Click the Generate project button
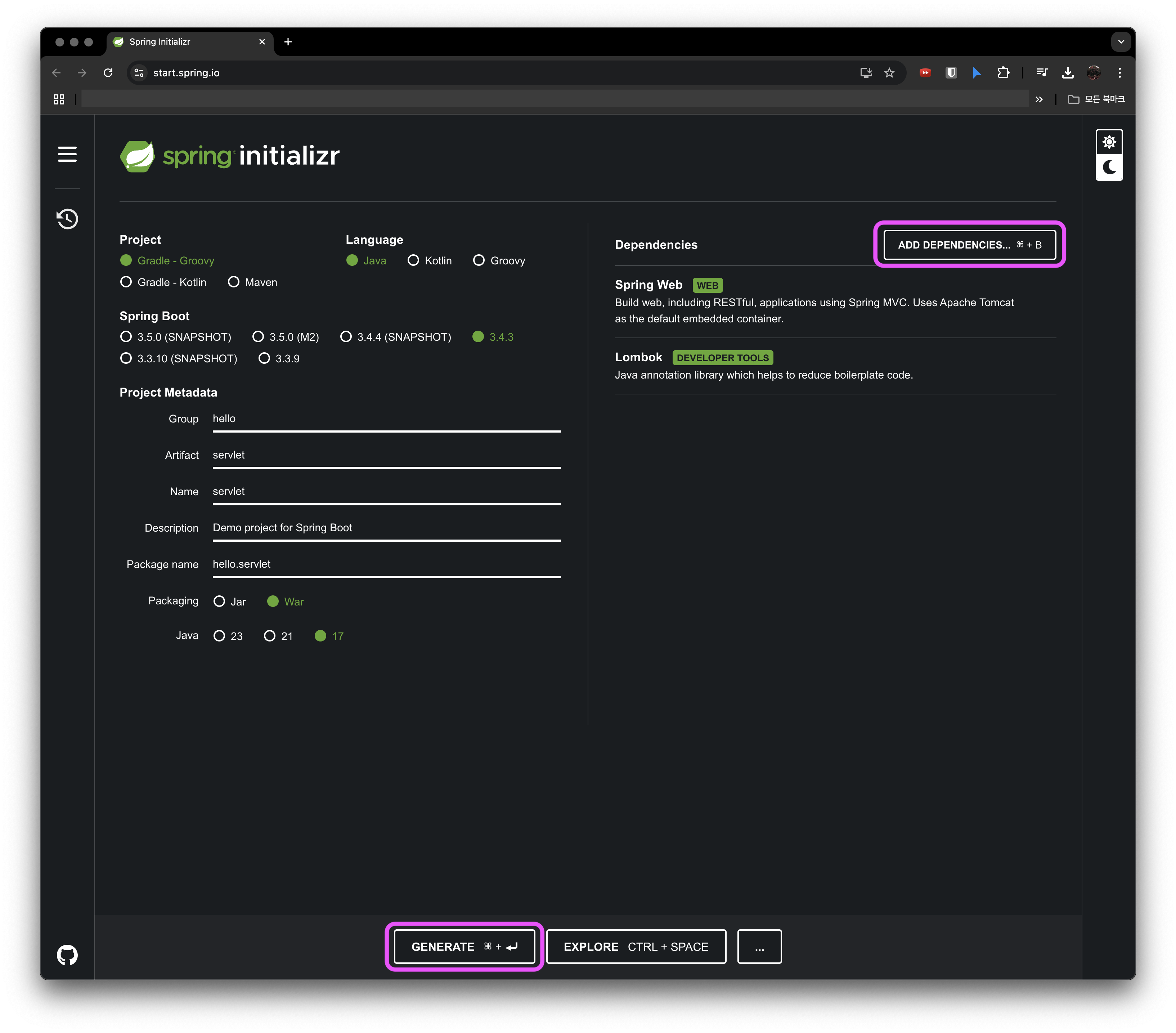Image resolution: width=1176 pixels, height=1033 pixels. 464,947
